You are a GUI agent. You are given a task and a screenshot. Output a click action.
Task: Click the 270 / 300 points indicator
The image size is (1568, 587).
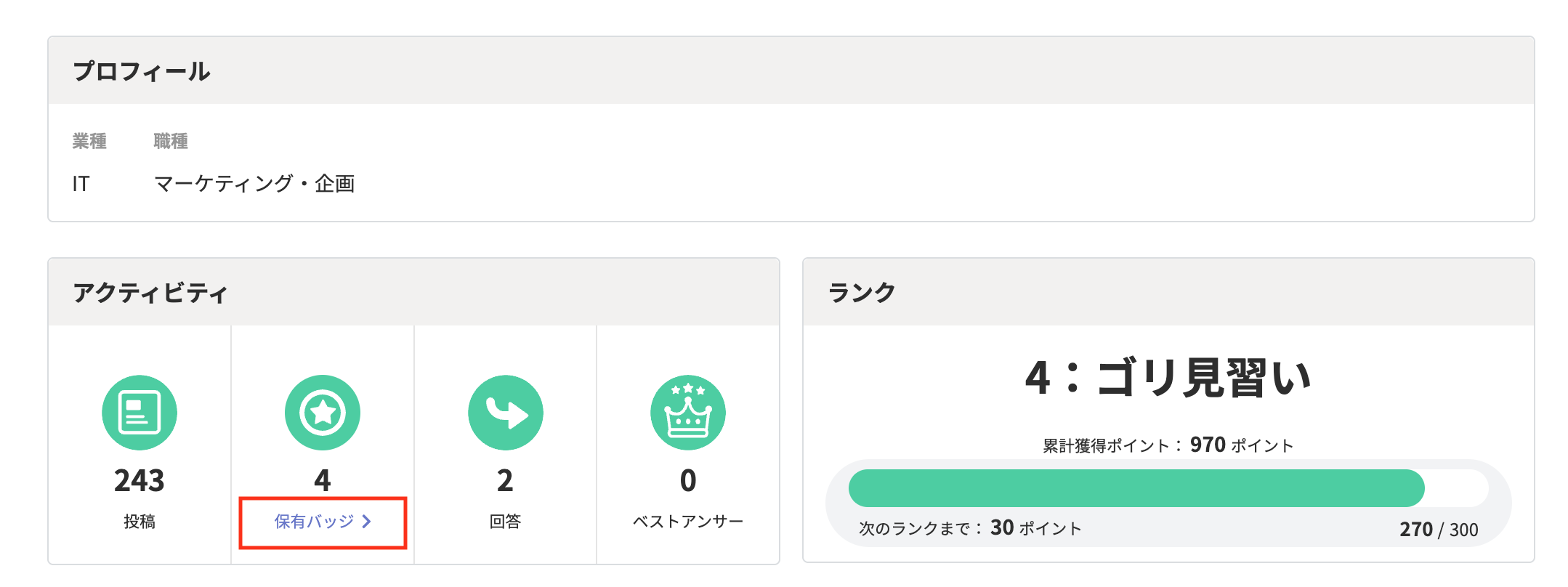pyautogui.click(x=1439, y=530)
